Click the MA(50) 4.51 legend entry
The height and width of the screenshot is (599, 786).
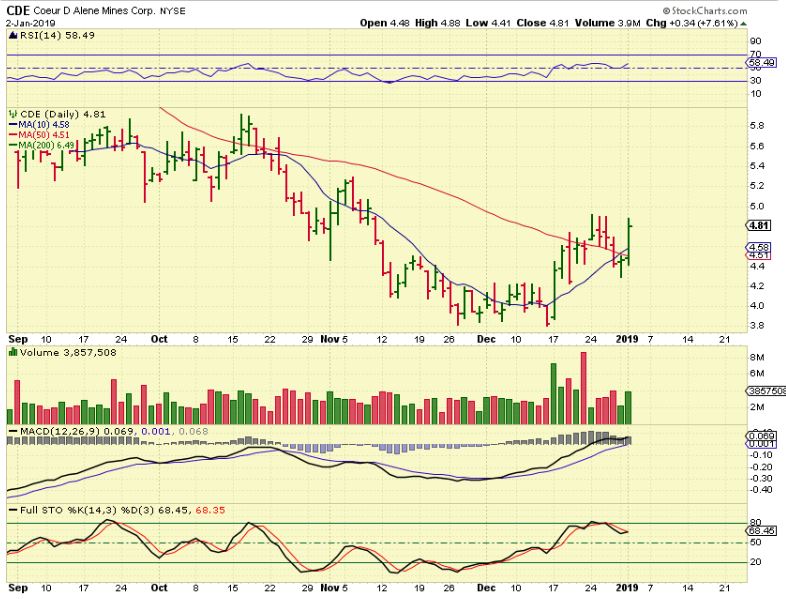pyautogui.click(x=39, y=135)
